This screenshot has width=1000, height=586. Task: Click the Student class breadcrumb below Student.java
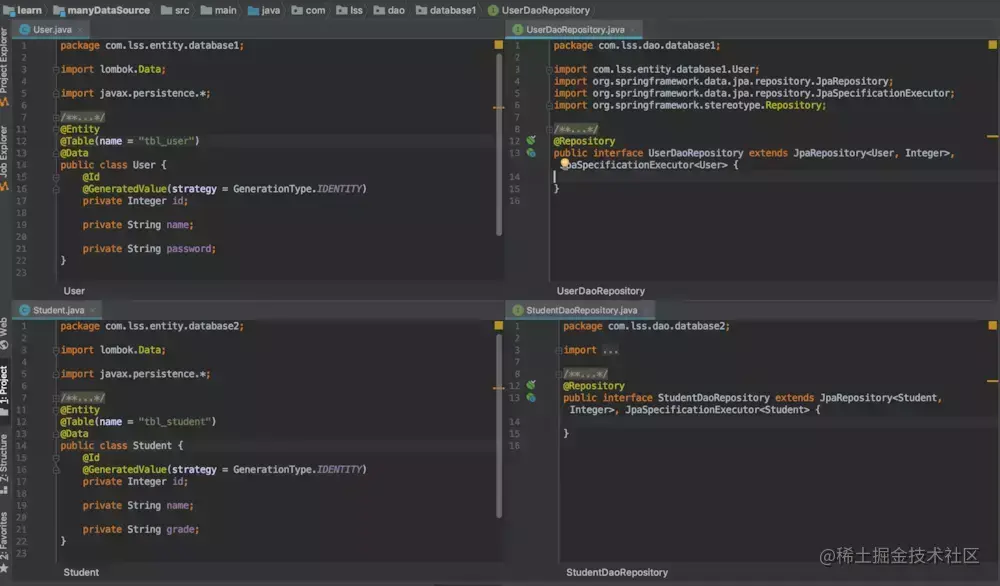pyautogui.click(x=81, y=572)
